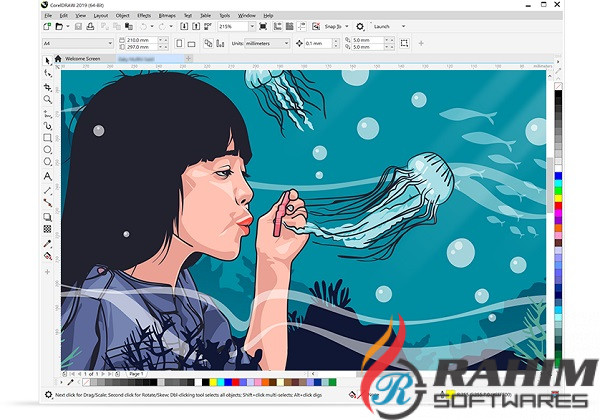600x420 pixels.
Task: Toggle Current Page layout button
Action: (220, 43)
